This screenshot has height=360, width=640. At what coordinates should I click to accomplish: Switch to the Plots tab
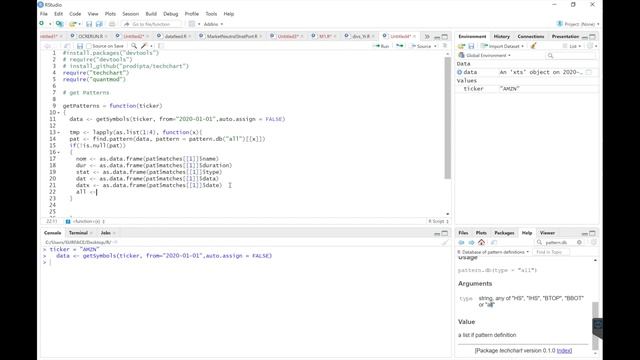click(481, 233)
